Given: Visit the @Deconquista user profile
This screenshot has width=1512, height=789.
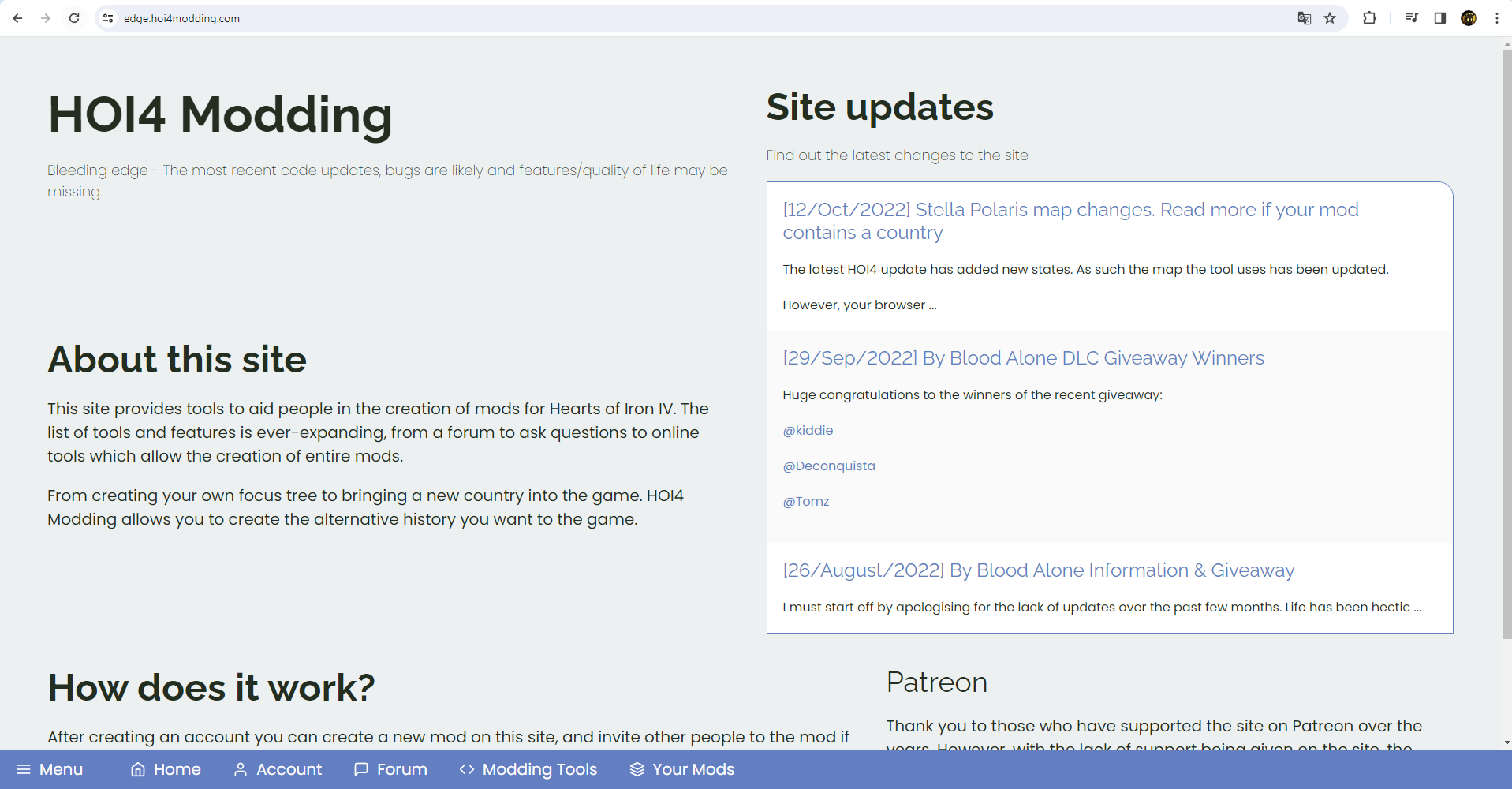Looking at the screenshot, I should click(x=829, y=466).
